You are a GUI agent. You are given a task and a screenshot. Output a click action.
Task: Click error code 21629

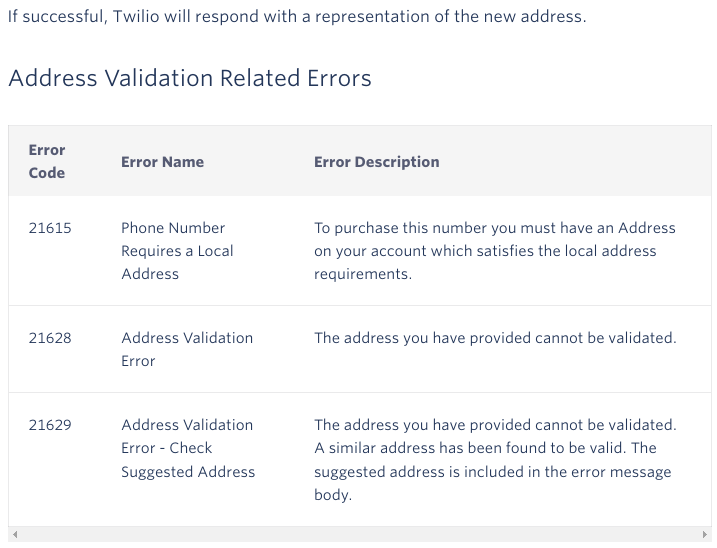coord(50,425)
